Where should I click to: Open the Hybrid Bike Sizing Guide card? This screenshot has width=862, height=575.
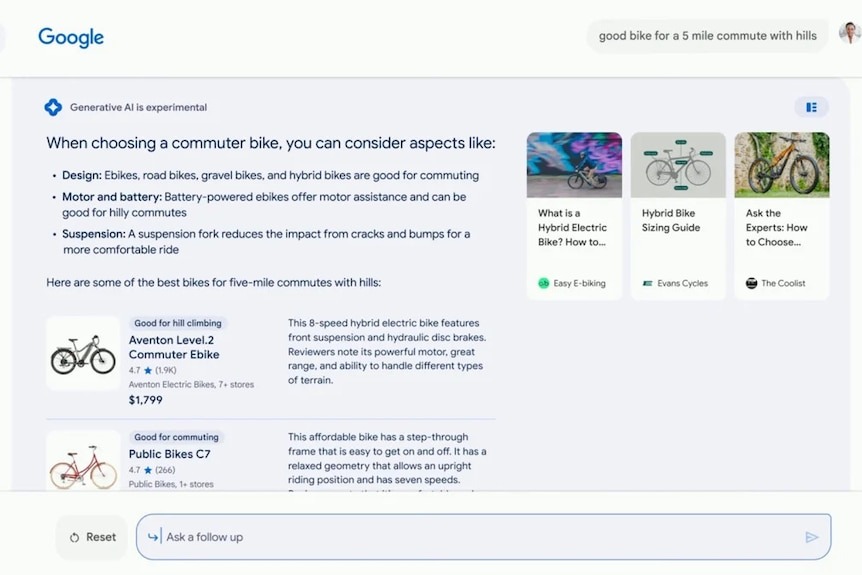(678, 216)
